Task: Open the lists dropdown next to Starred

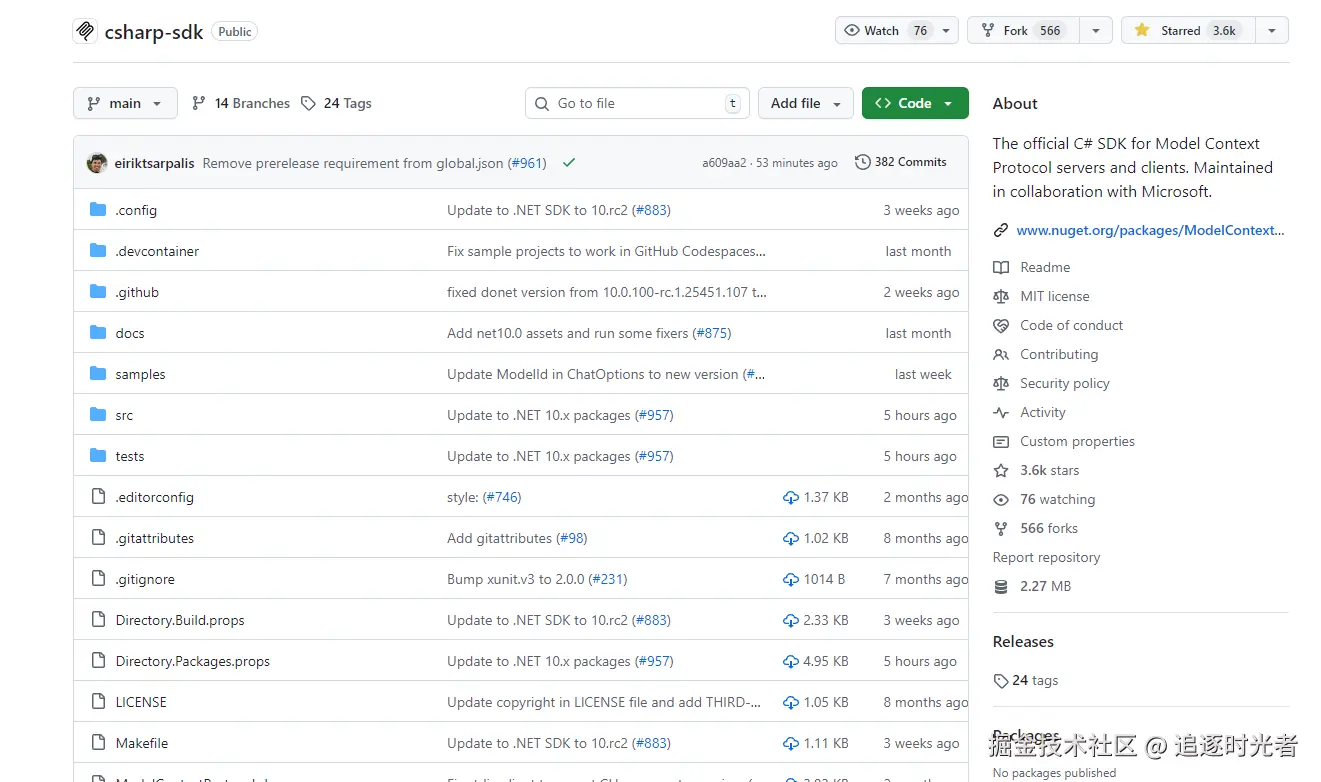Action: (x=1271, y=30)
